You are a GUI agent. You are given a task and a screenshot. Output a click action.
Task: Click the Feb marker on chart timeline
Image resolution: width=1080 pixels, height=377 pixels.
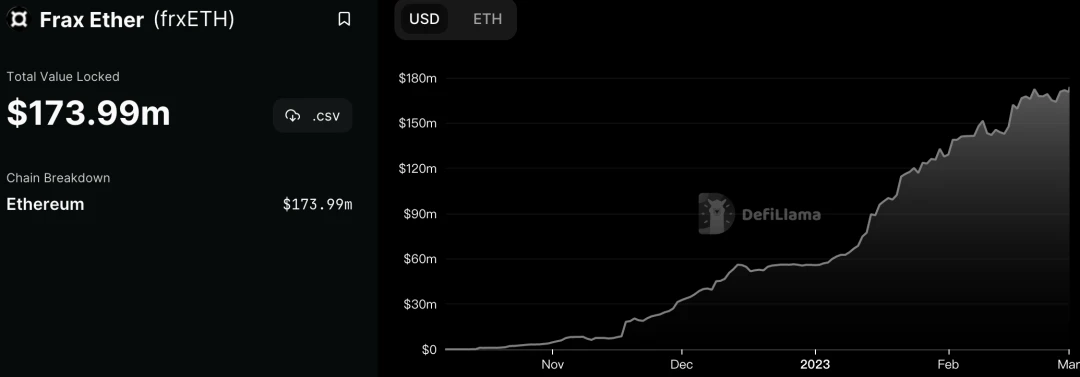click(948, 365)
